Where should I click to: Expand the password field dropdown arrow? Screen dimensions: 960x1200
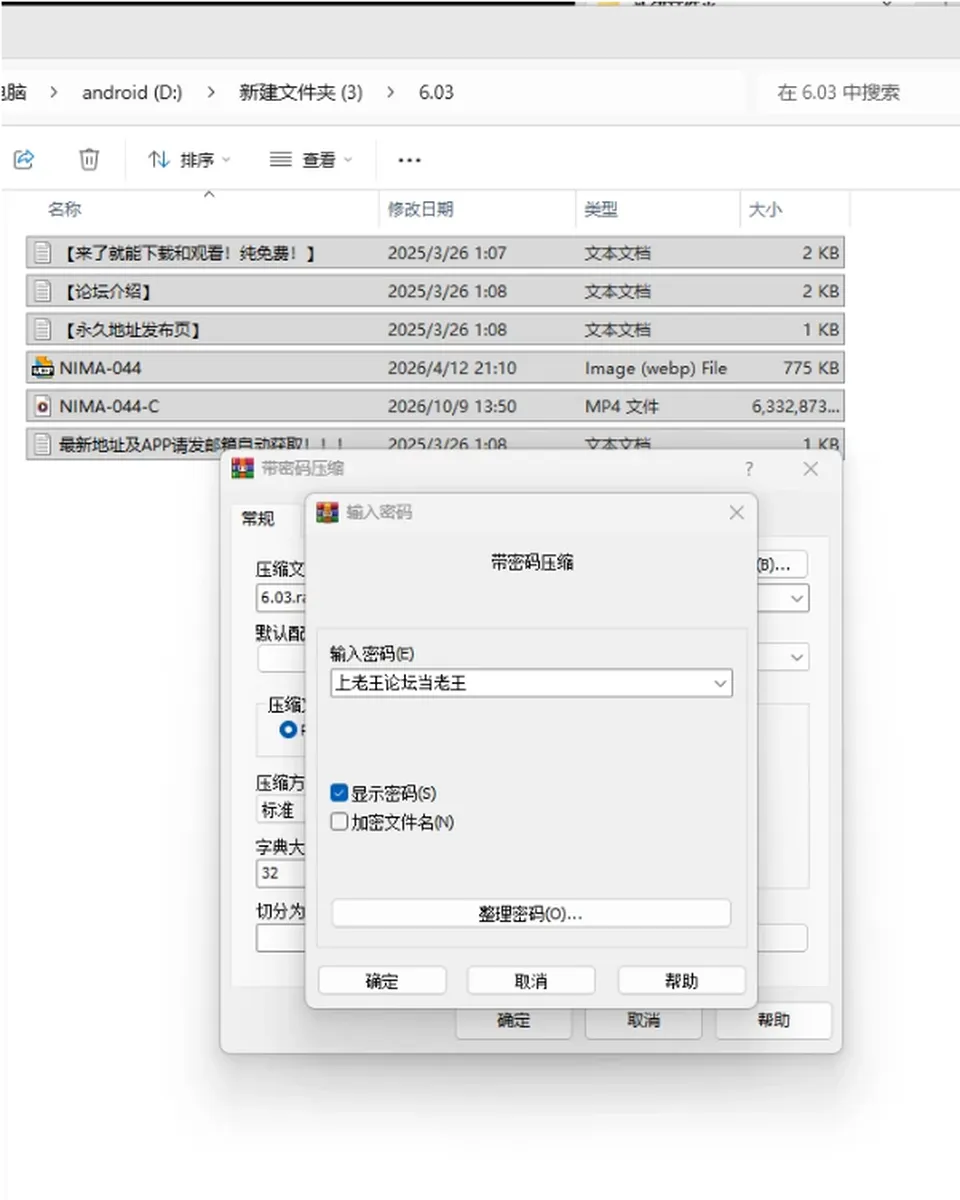pos(719,684)
